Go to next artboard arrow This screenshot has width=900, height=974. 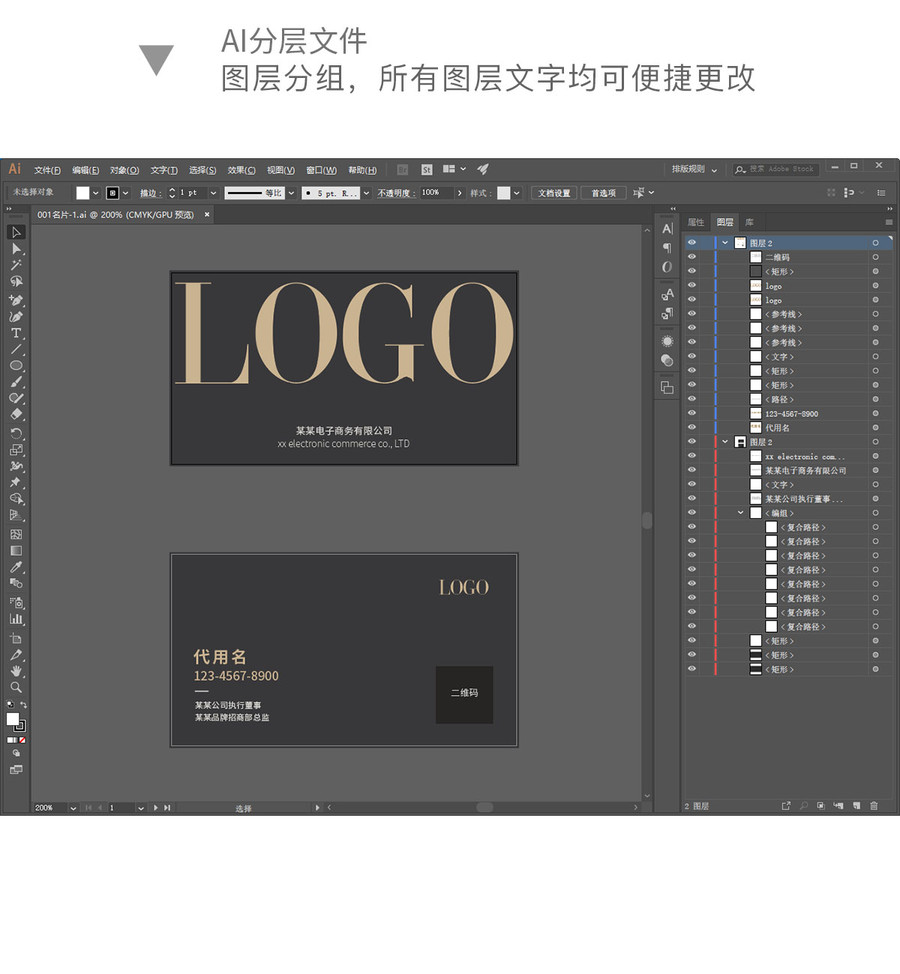[x=155, y=808]
